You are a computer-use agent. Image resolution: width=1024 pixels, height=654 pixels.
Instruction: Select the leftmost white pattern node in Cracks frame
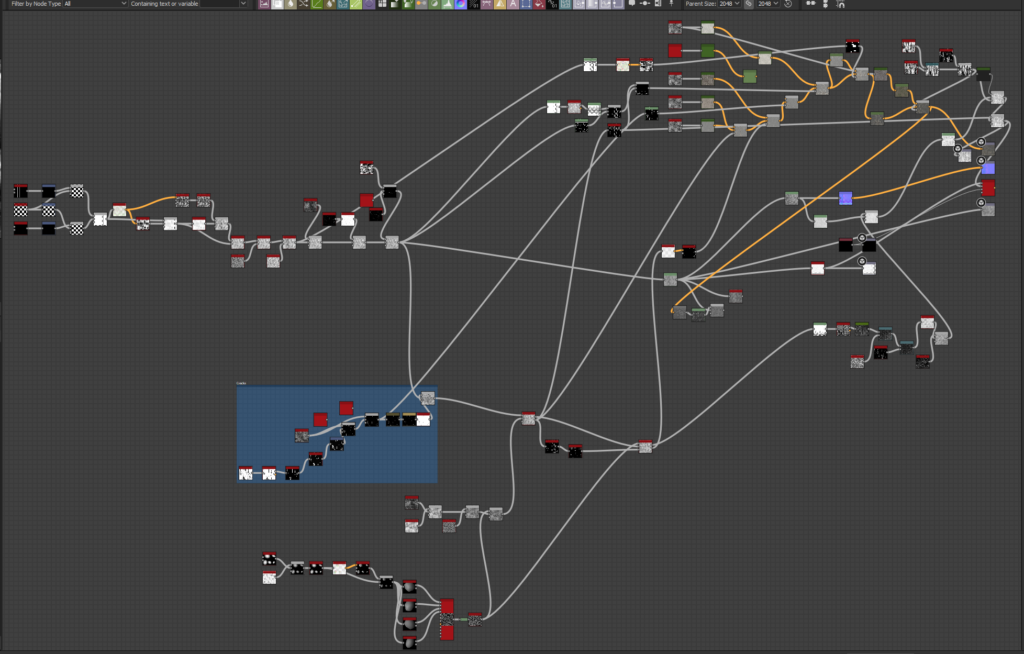pos(246,473)
